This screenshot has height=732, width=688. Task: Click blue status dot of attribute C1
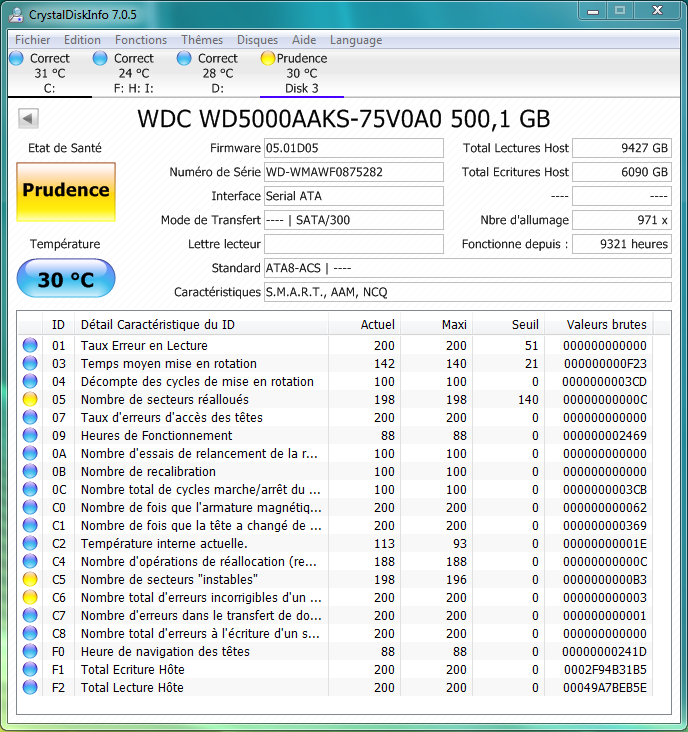[30, 525]
